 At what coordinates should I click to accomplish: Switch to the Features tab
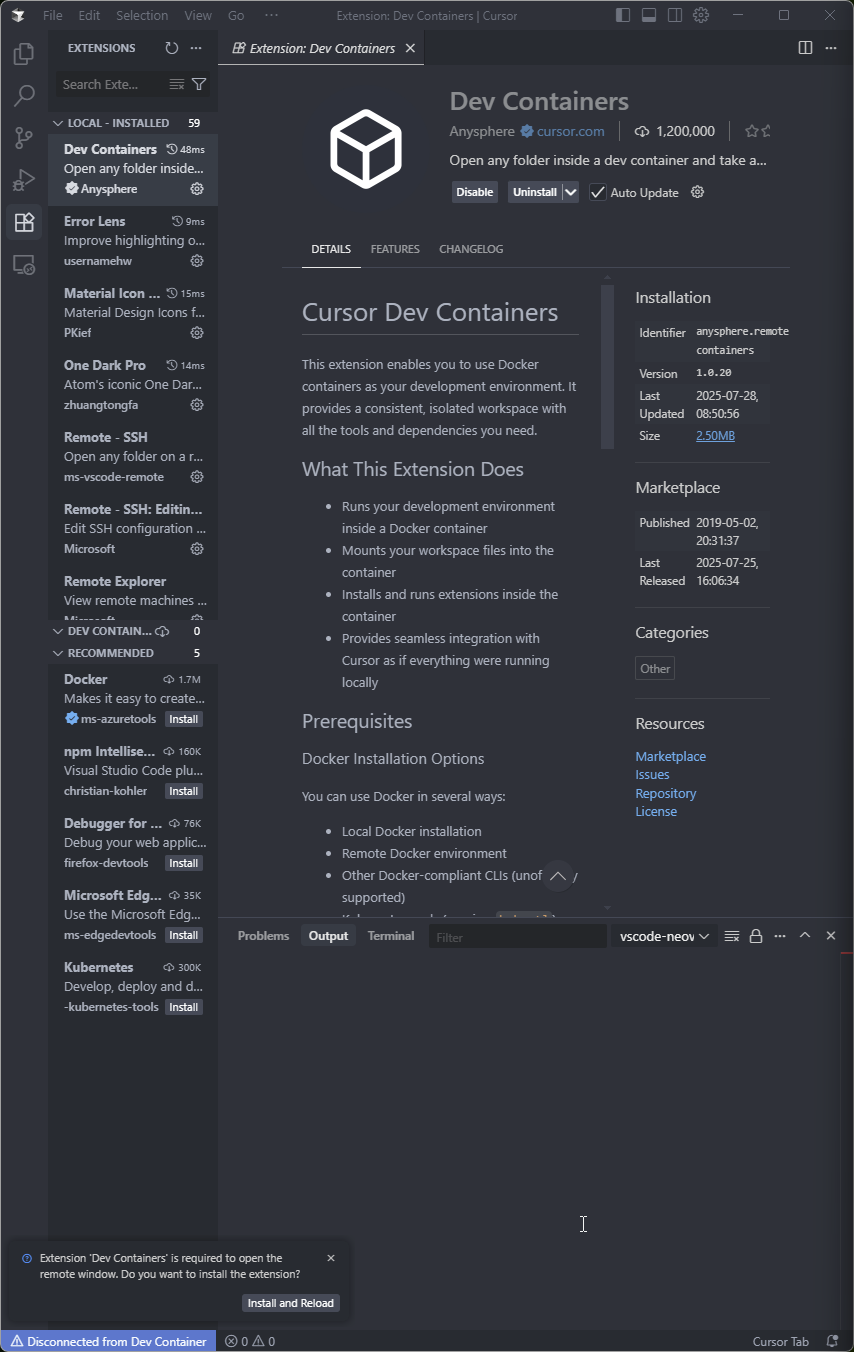pyautogui.click(x=395, y=249)
